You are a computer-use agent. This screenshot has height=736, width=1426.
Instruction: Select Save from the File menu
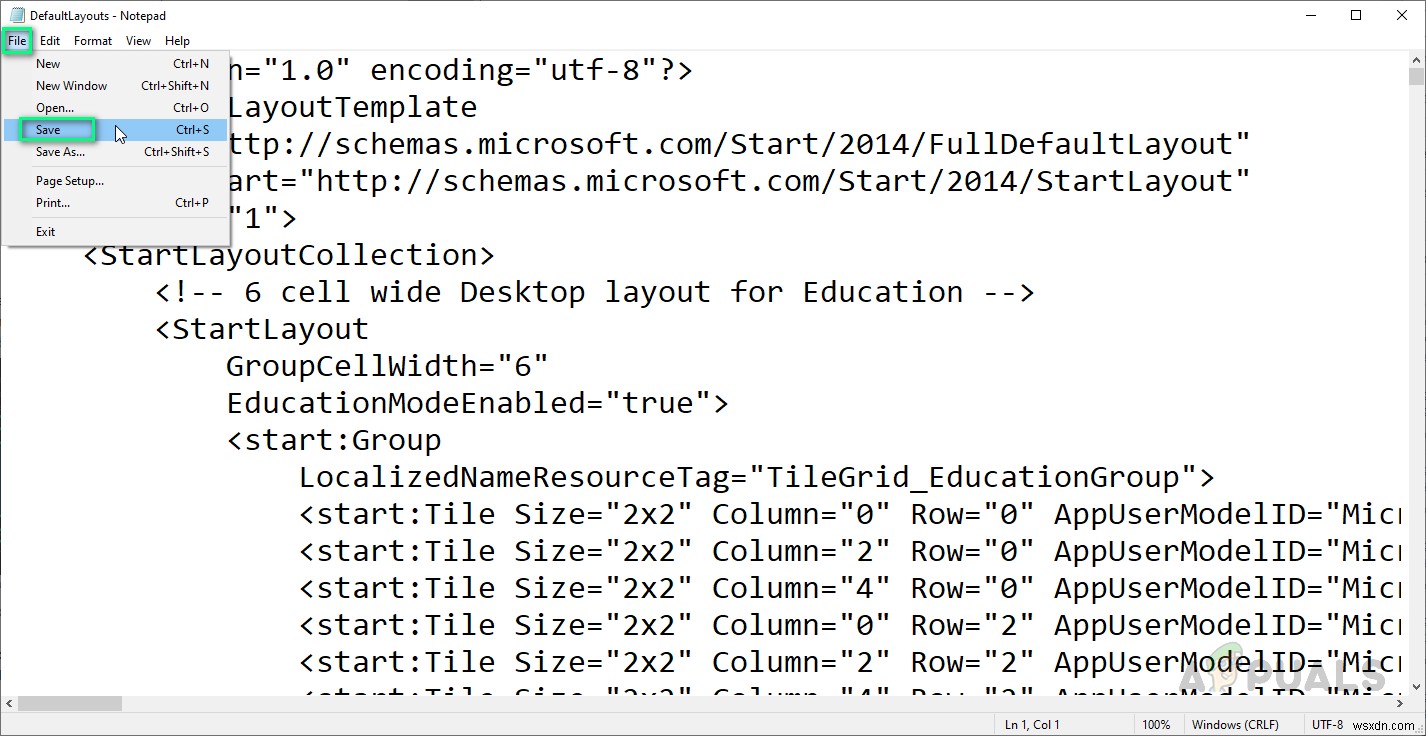[x=48, y=129]
